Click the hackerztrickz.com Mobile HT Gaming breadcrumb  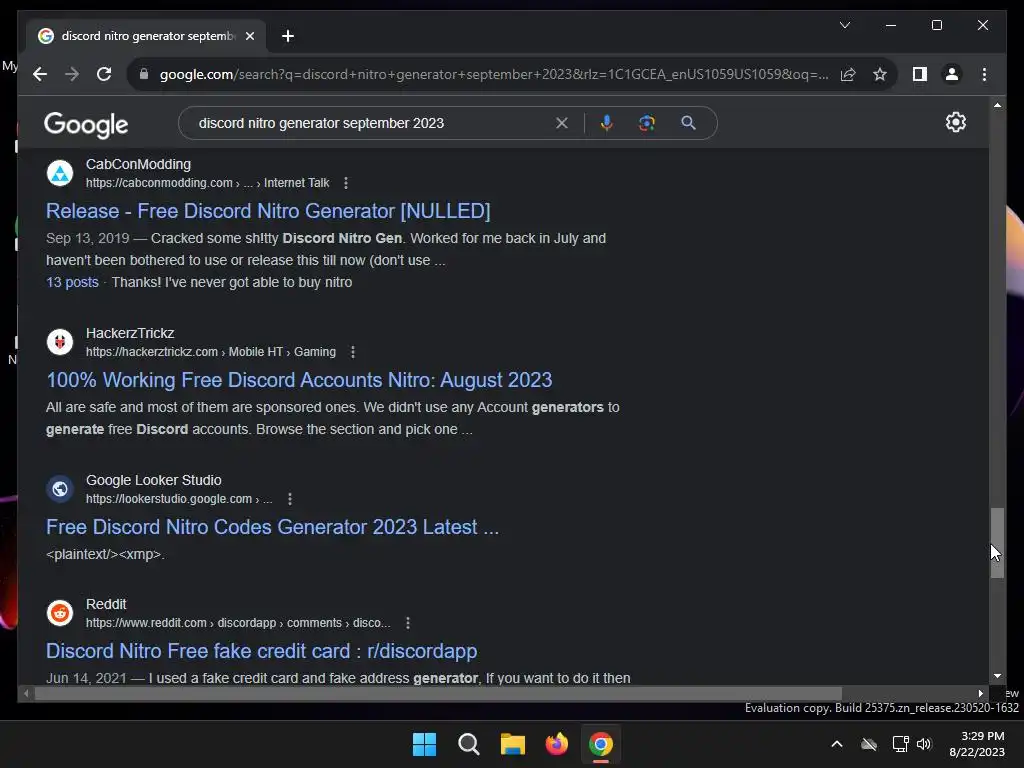tap(211, 352)
